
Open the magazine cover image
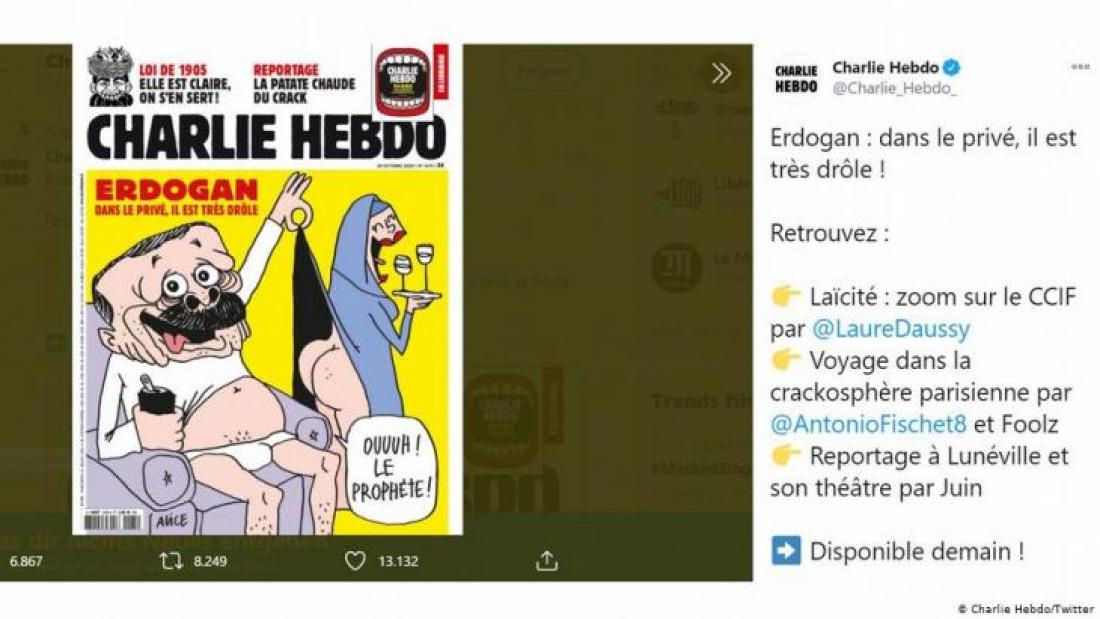pyautogui.click(x=267, y=290)
